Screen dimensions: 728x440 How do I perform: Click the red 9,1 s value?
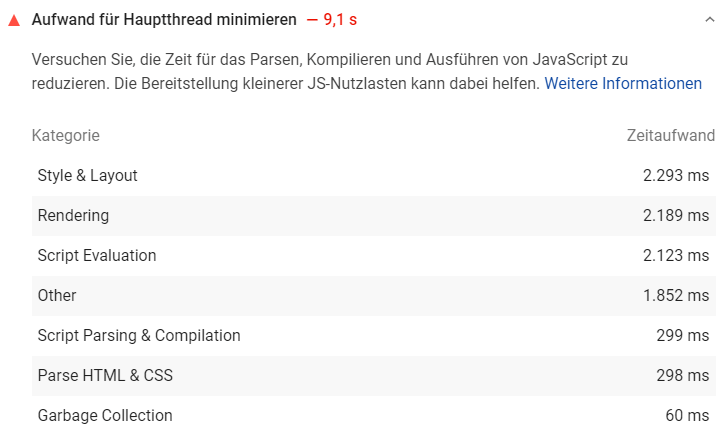(x=340, y=19)
